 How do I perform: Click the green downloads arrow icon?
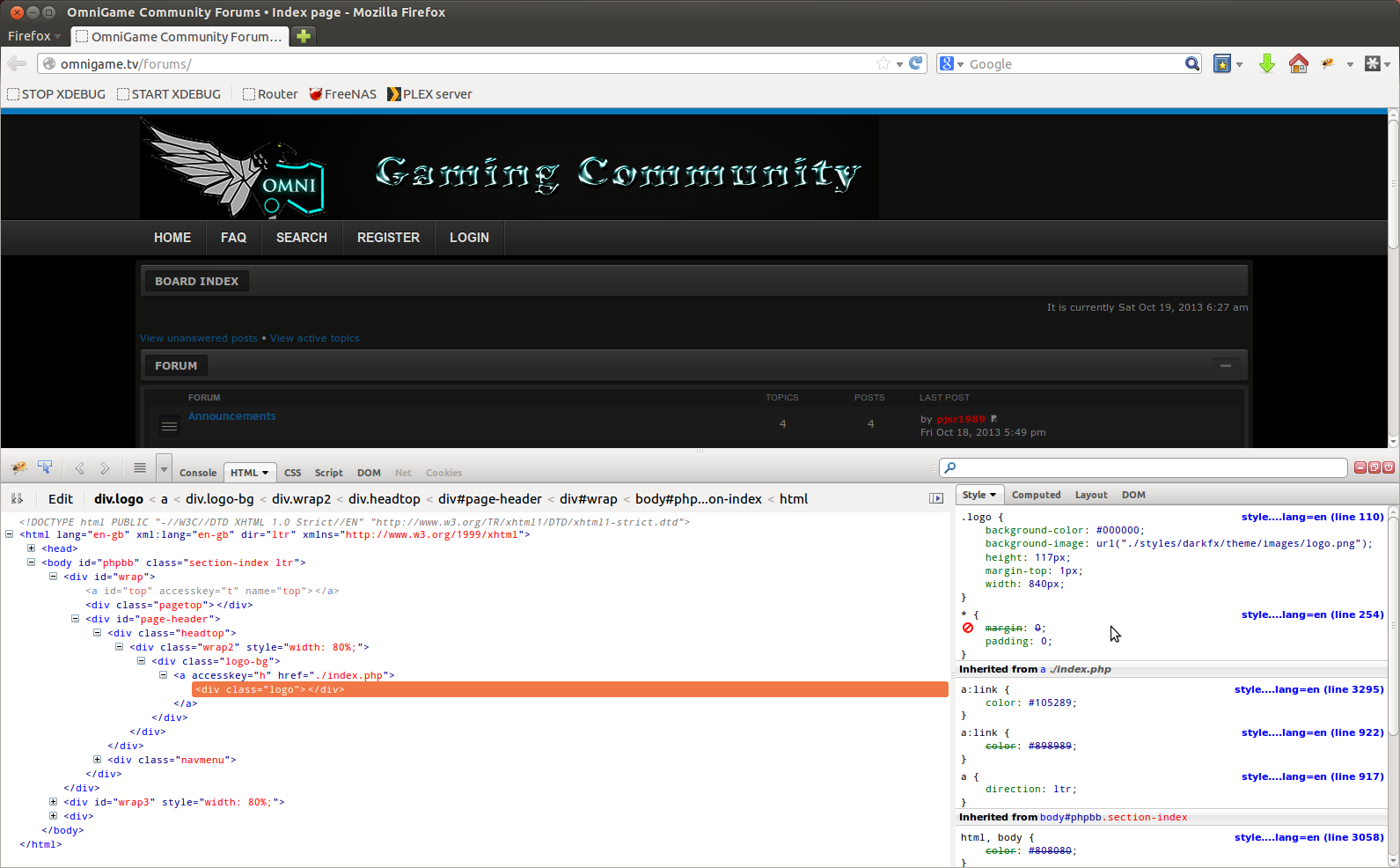click(1267, 63)
